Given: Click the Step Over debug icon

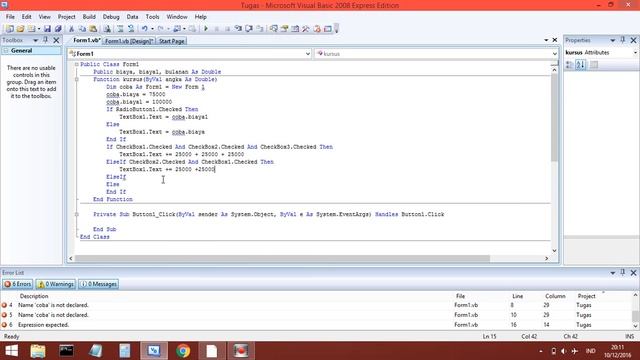Looking at the screenshot, I should 249,29.
